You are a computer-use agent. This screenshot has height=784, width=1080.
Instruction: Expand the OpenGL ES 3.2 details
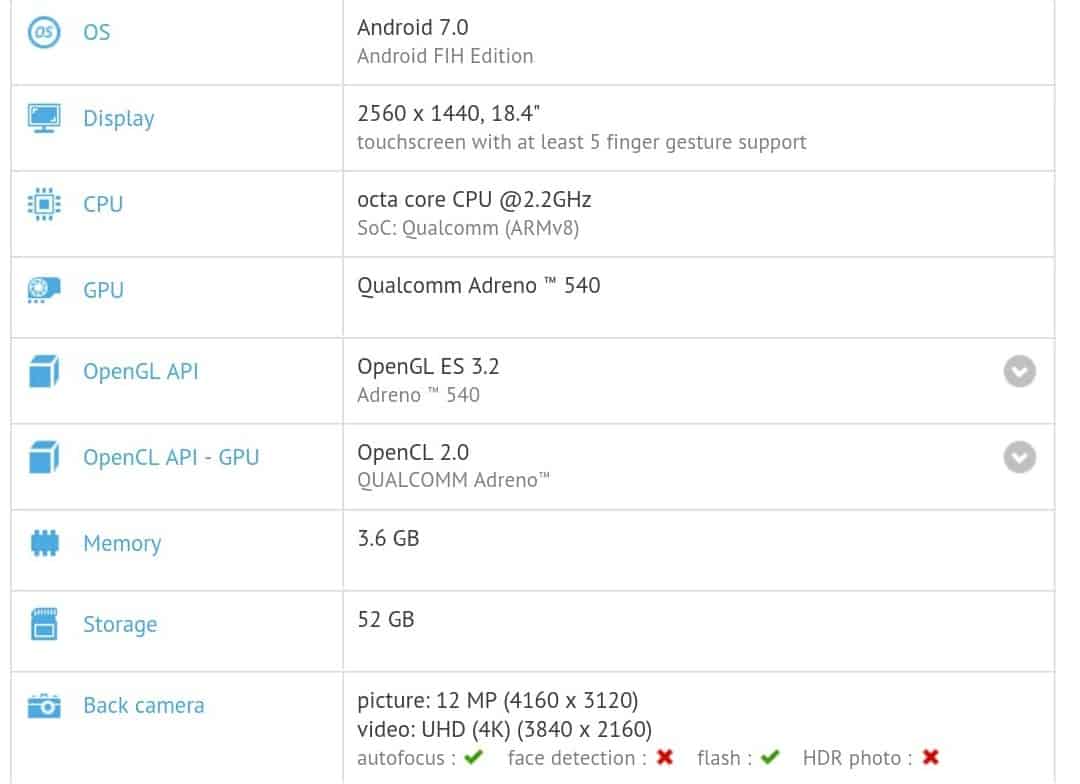click(1019, 372)
